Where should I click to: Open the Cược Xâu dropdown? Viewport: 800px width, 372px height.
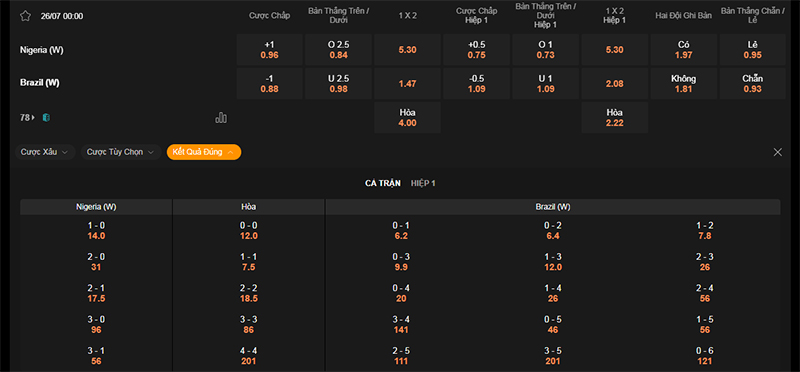click(45, 152)
